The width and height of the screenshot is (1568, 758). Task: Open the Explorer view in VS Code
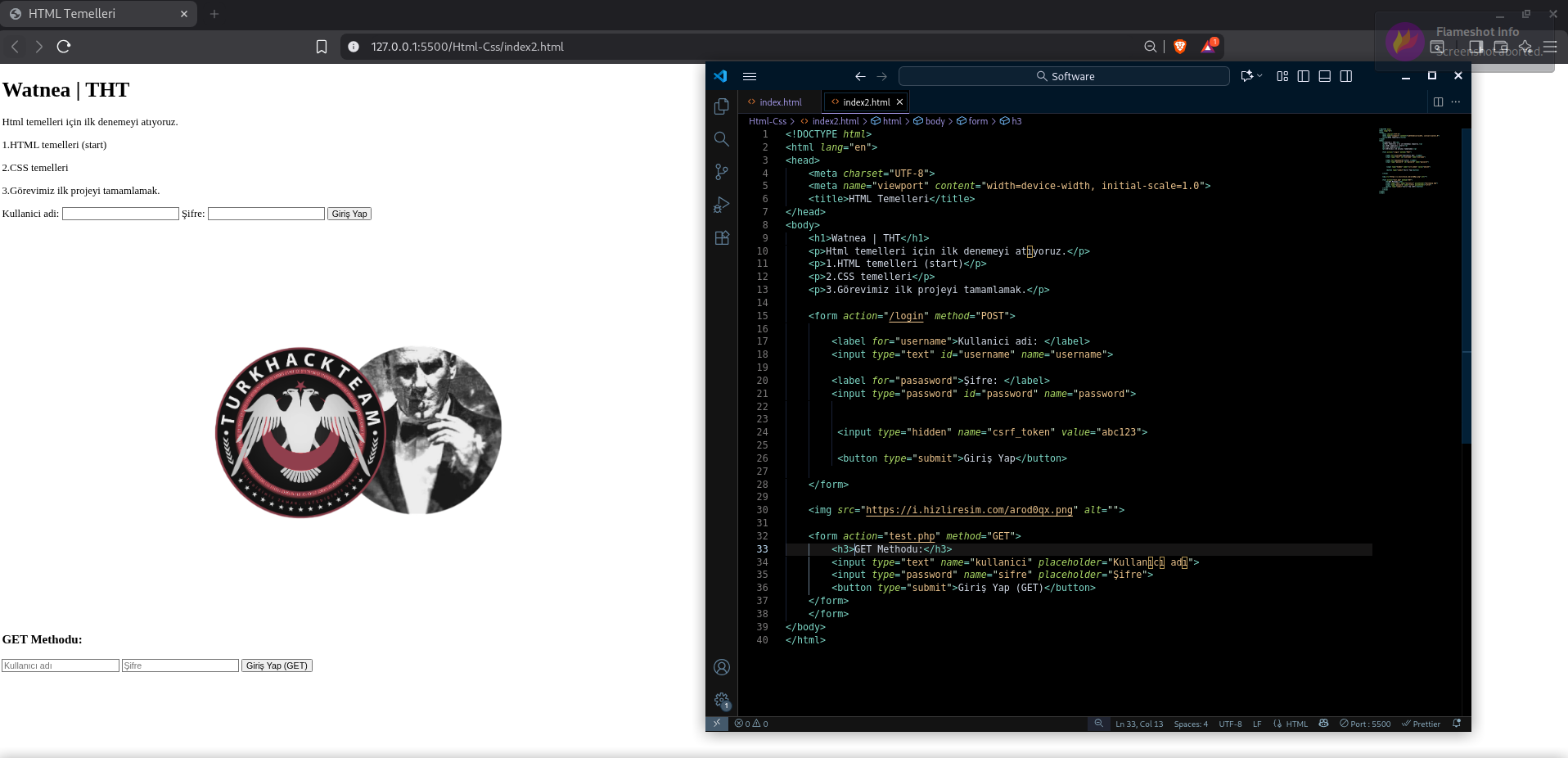point(721,106)
